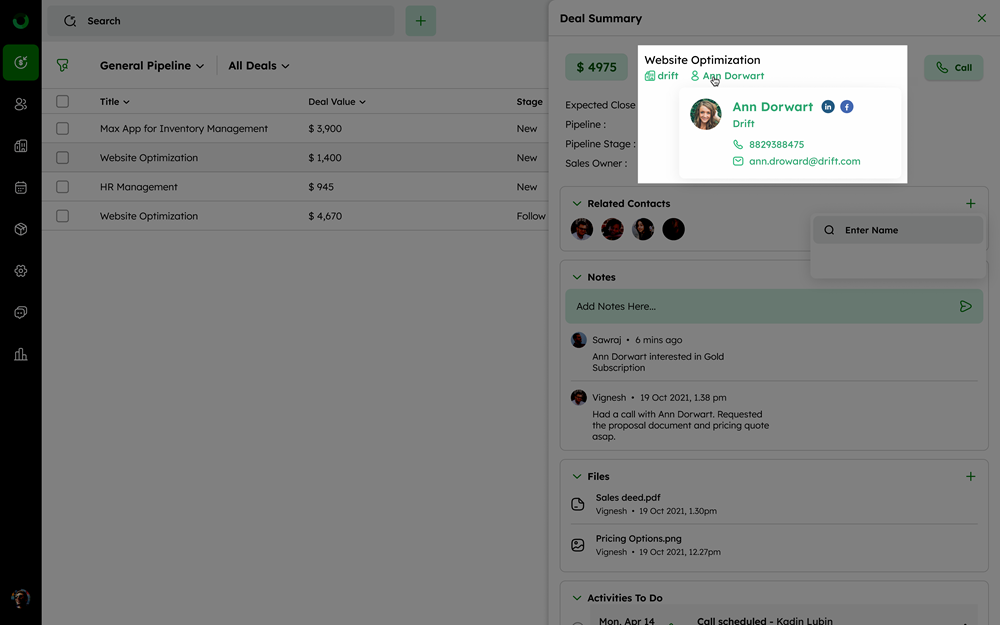Open the Max App for Inventory Management deal
The width and height of the screenshot is (1000, 625).
pyautogui.click(x=184, y=129)
